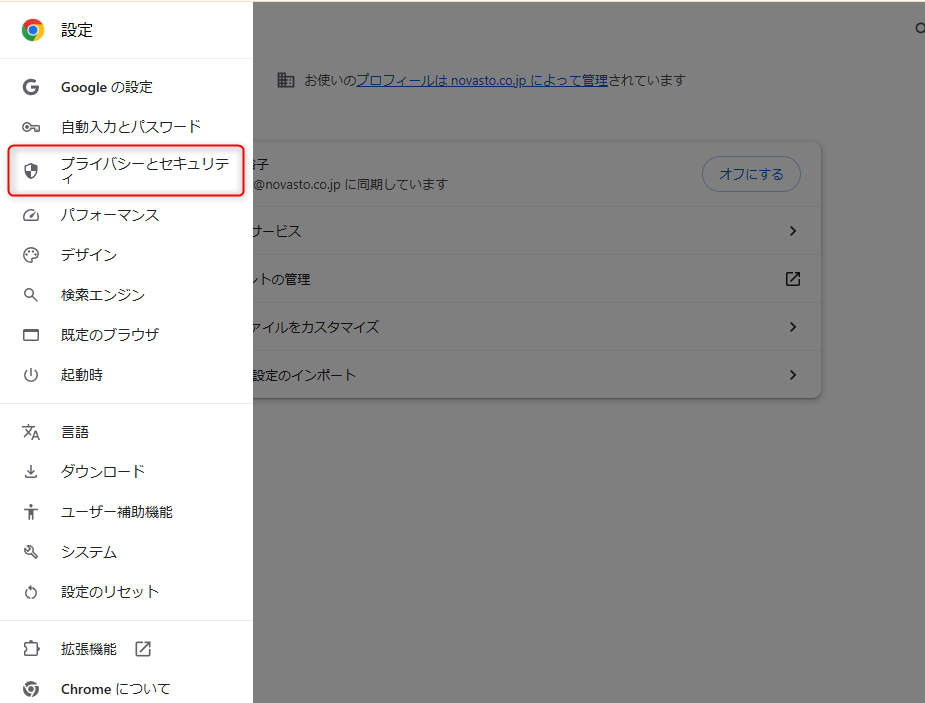
Task: Click the @novasto.co.jp に同期しています text
Action: click(350, 185)
